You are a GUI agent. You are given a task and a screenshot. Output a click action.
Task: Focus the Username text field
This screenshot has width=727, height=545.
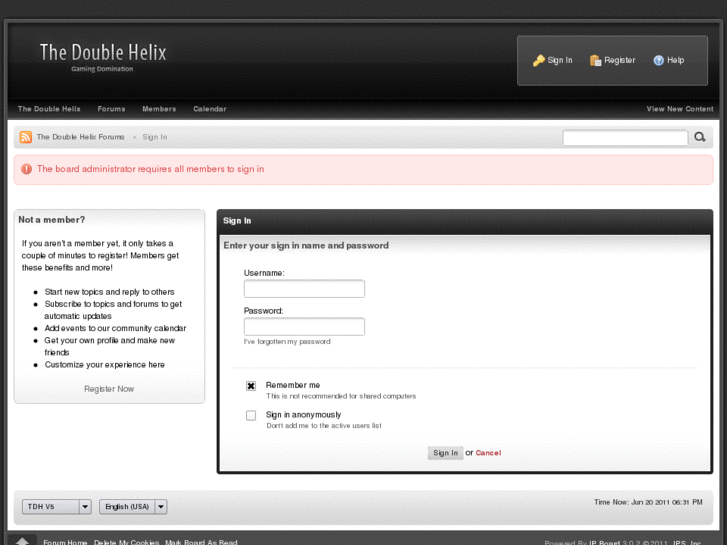point(304,289)
